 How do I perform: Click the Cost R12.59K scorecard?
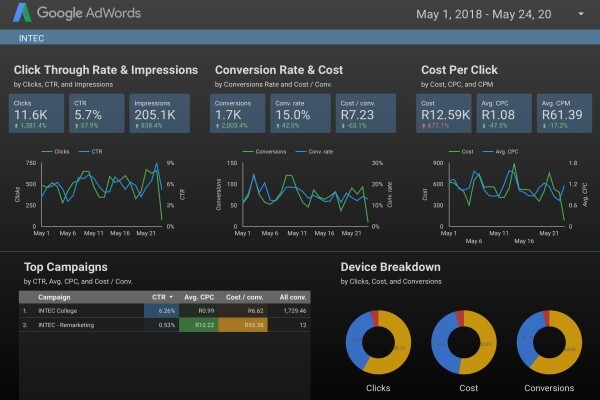click(443, 113)
